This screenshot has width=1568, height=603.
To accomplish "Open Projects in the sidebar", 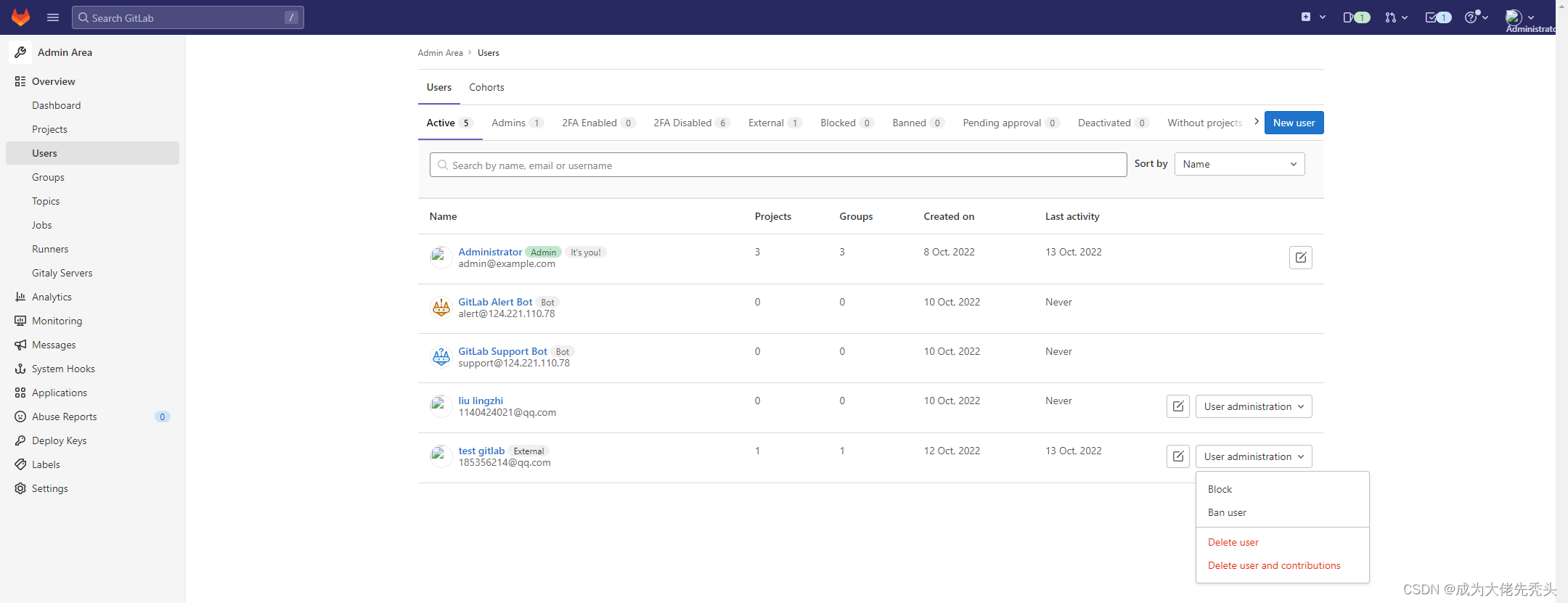I will click(x=92, y=129).
